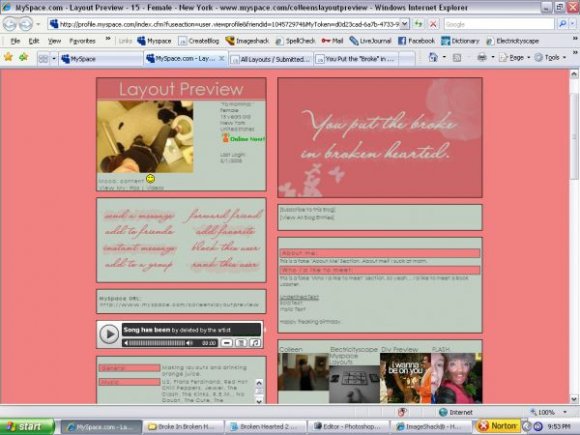Close the MySpace.com - Lay... tab
This screenshot has width=580, height=435.
(x=221, y=58)
